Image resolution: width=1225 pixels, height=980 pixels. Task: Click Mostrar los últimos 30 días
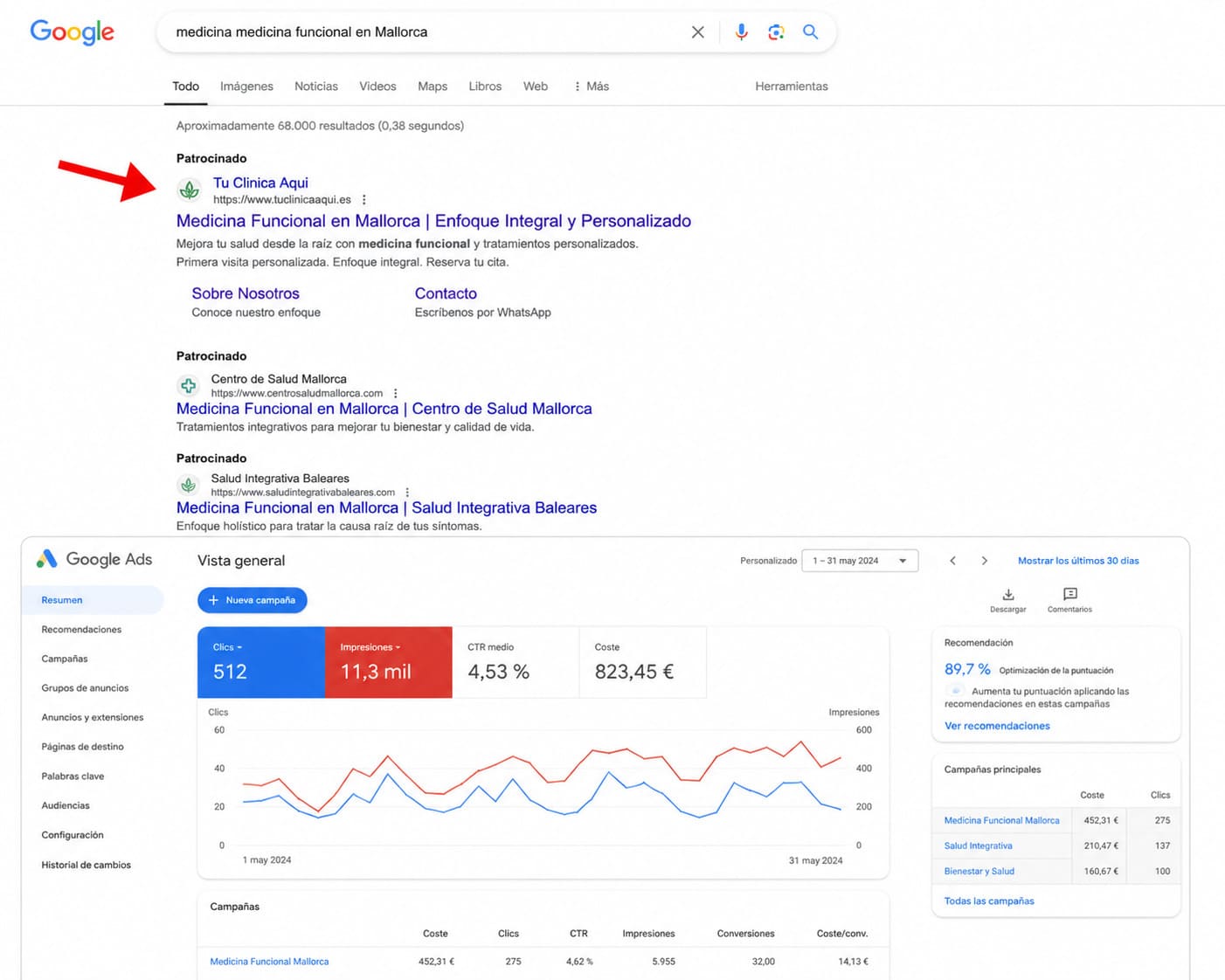[1078, 561]
